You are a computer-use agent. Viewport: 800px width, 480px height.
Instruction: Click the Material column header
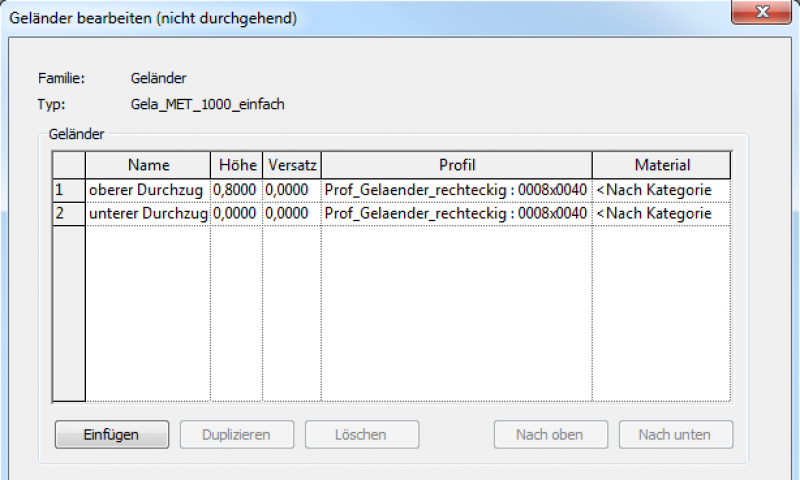click(661, 165)
